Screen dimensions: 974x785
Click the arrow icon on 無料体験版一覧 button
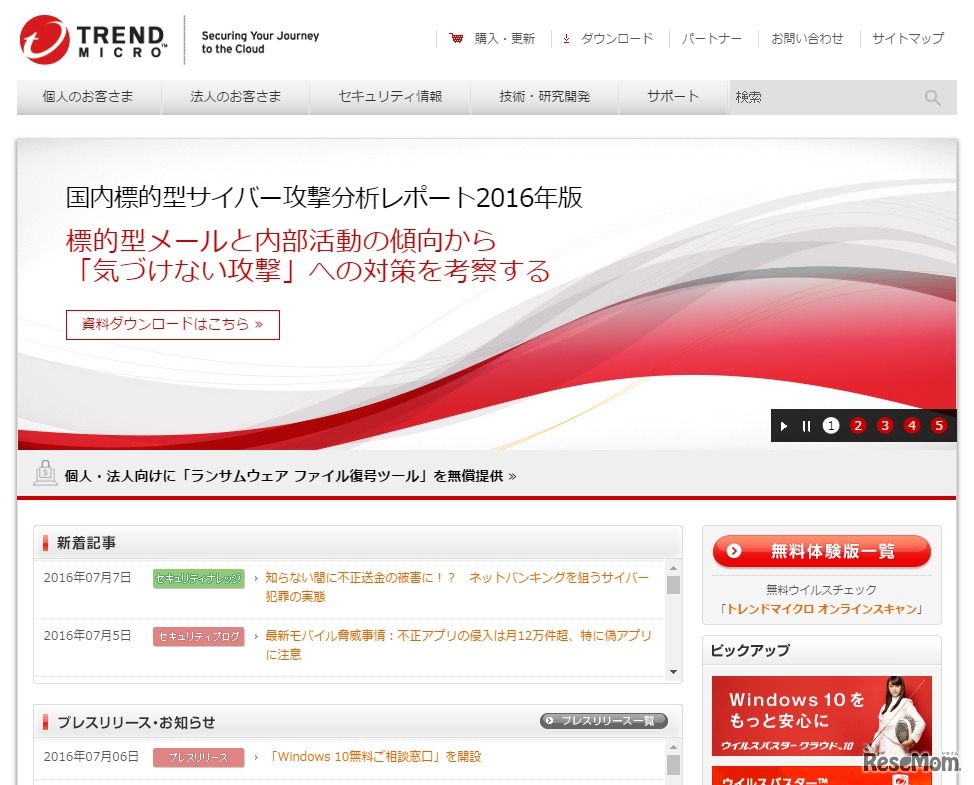click(734, 551)
